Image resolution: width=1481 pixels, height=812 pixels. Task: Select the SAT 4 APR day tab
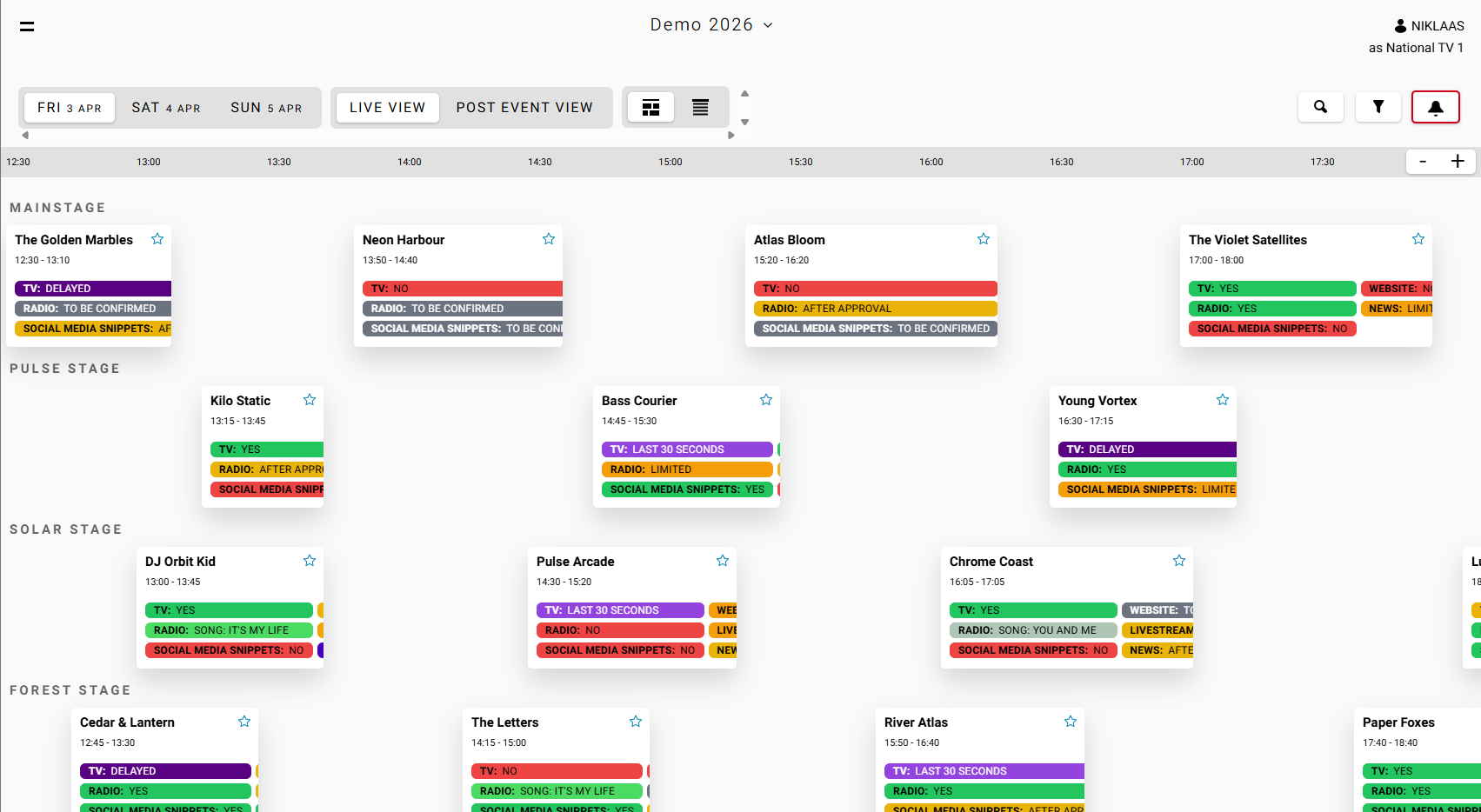165,108
